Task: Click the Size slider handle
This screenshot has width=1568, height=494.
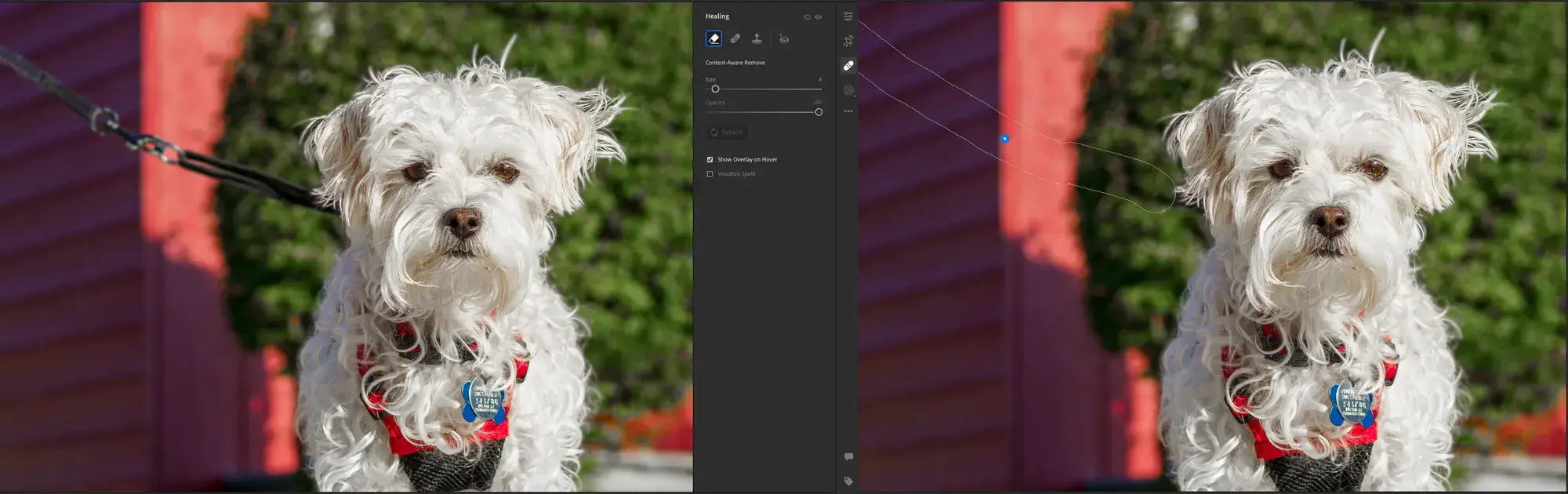Action: coord(715,89)
